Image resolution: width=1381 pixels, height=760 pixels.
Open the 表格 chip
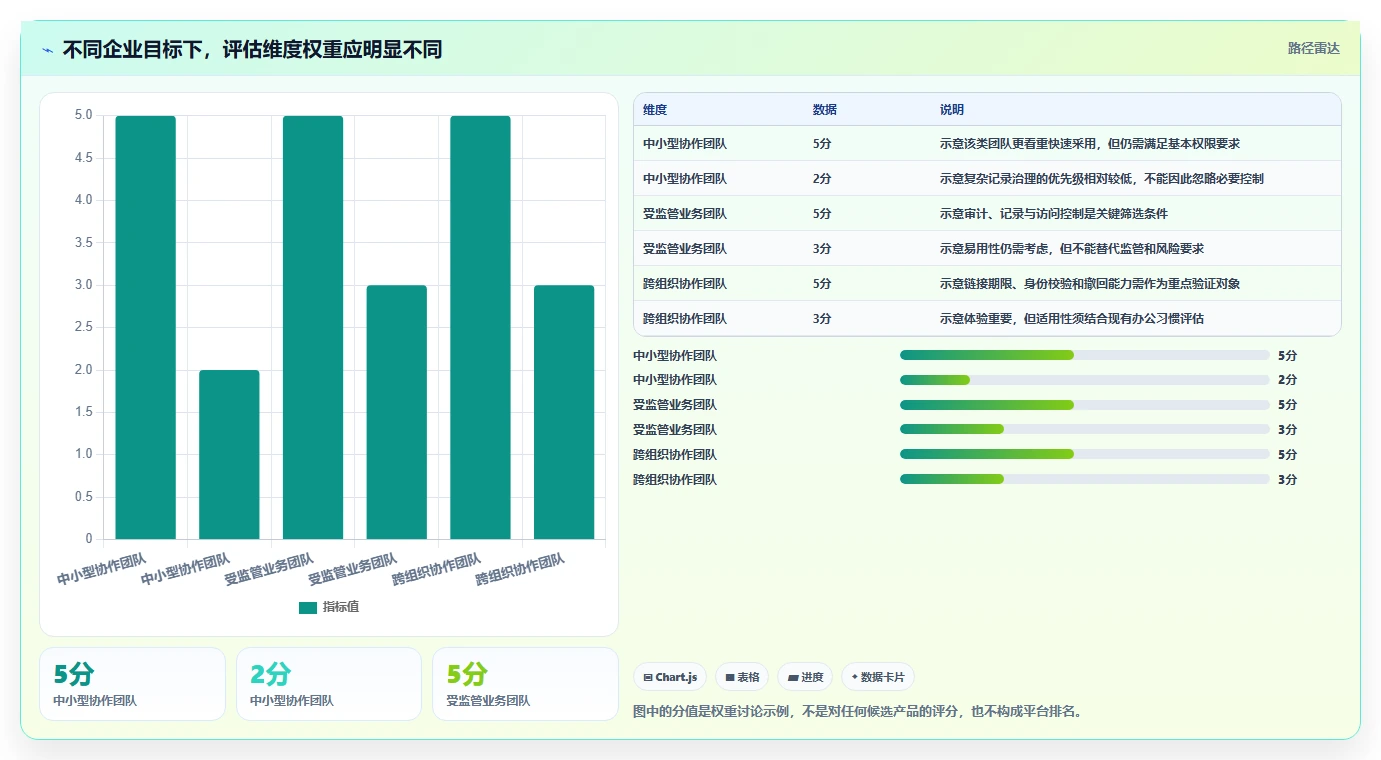coord(743,677)
